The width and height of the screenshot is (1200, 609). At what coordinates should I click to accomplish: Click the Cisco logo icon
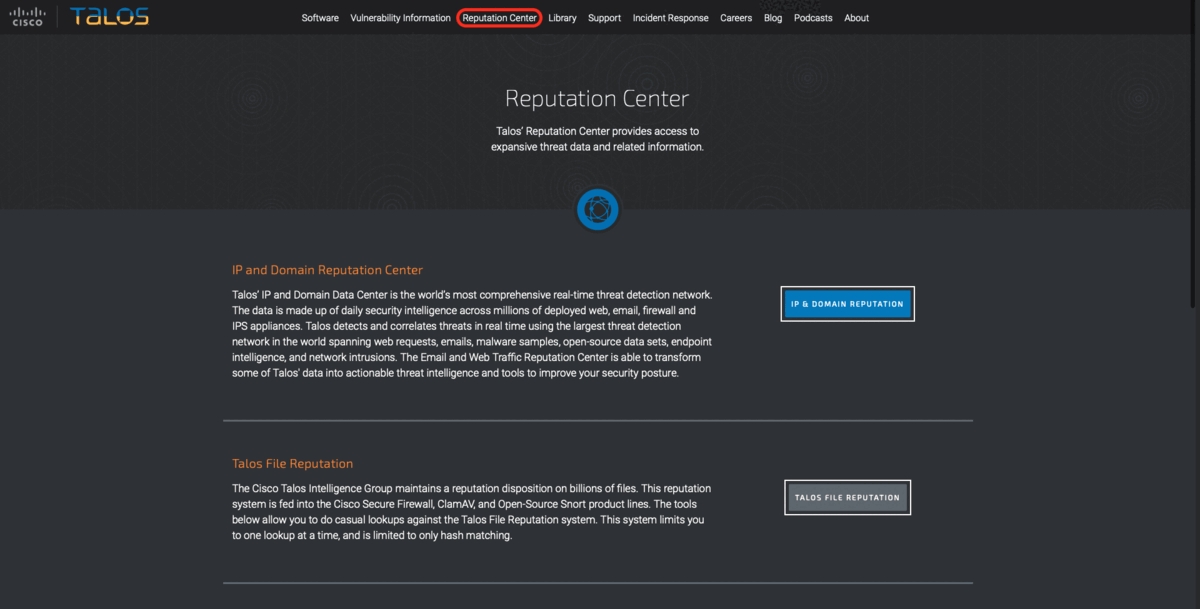(27, 16)
